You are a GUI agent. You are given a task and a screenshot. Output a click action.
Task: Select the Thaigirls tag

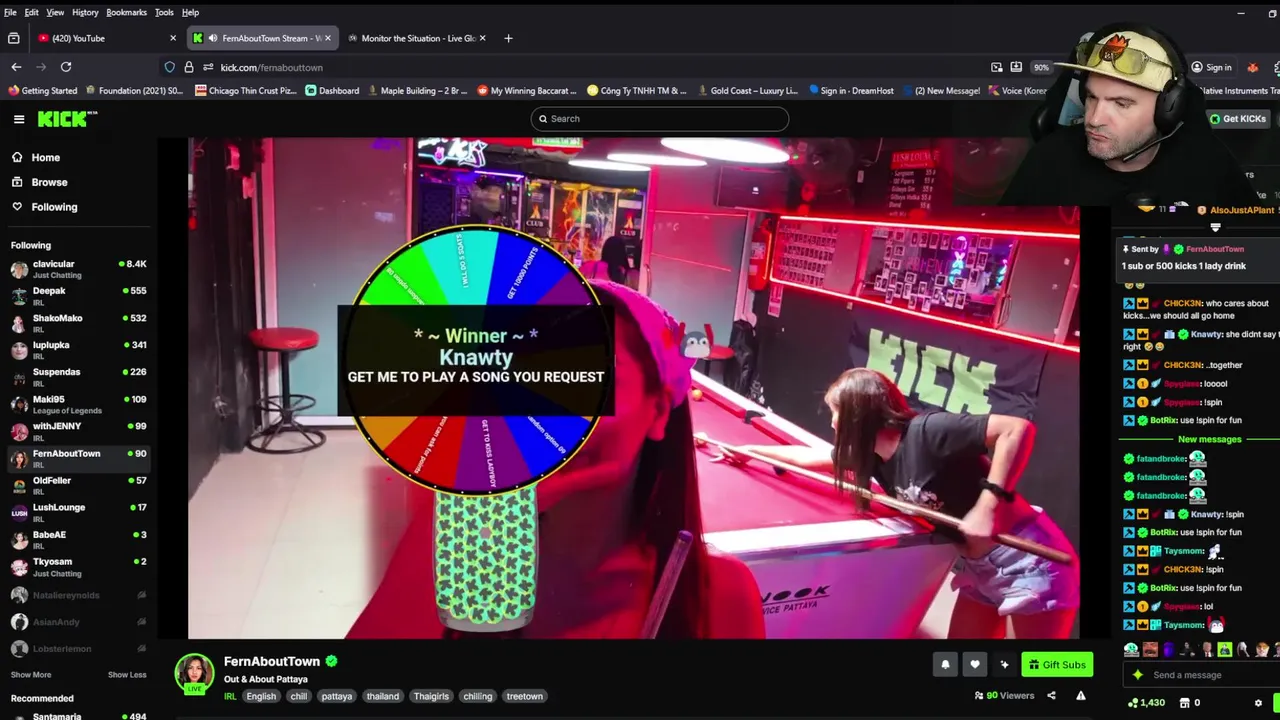coord(432,697)
